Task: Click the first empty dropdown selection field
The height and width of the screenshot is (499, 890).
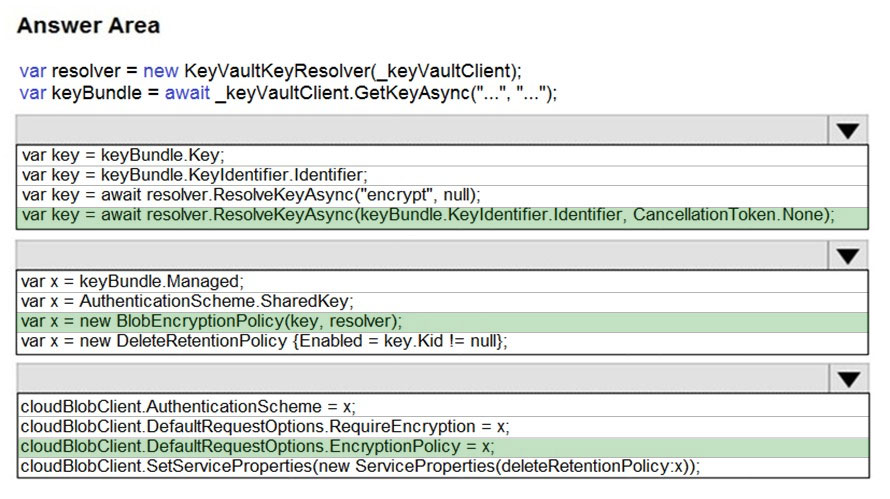Action: click(422, 130)
